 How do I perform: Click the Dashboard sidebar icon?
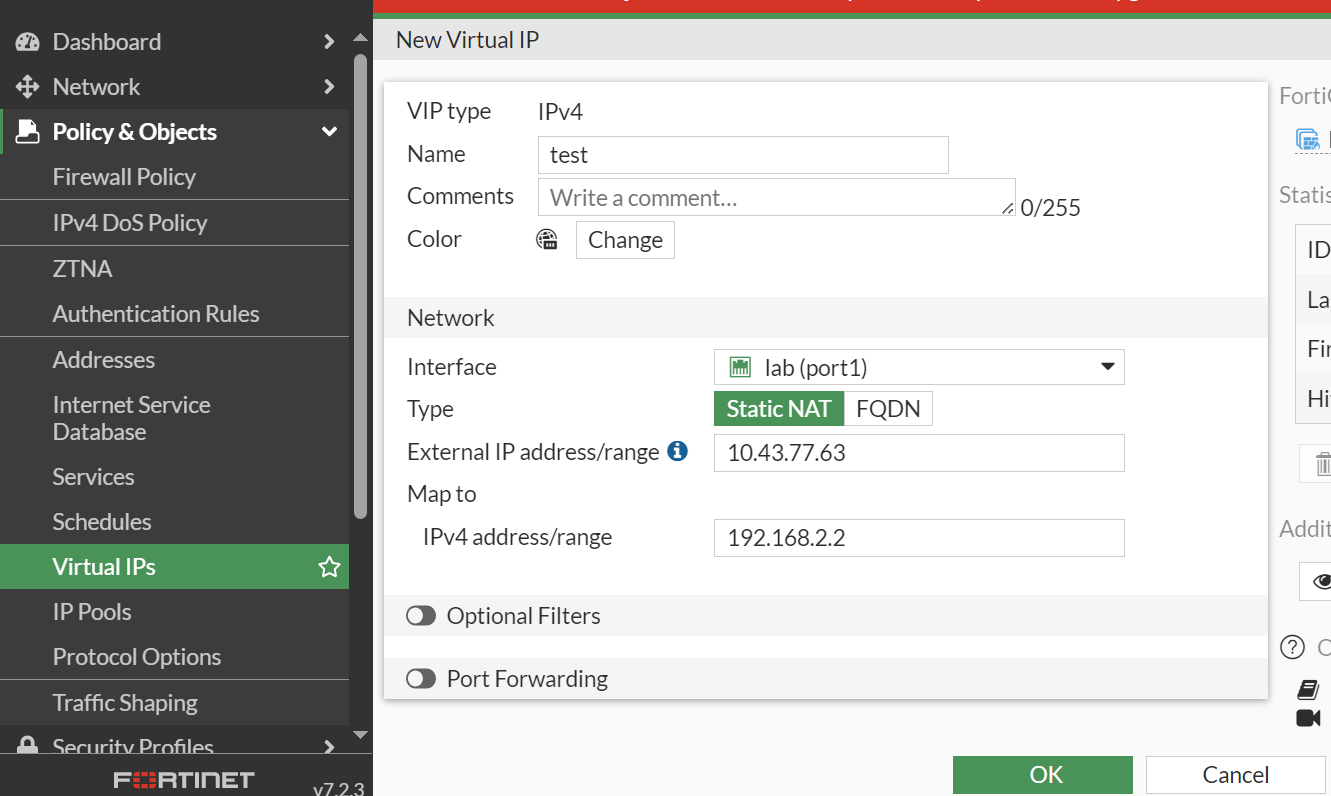[26, 41]
